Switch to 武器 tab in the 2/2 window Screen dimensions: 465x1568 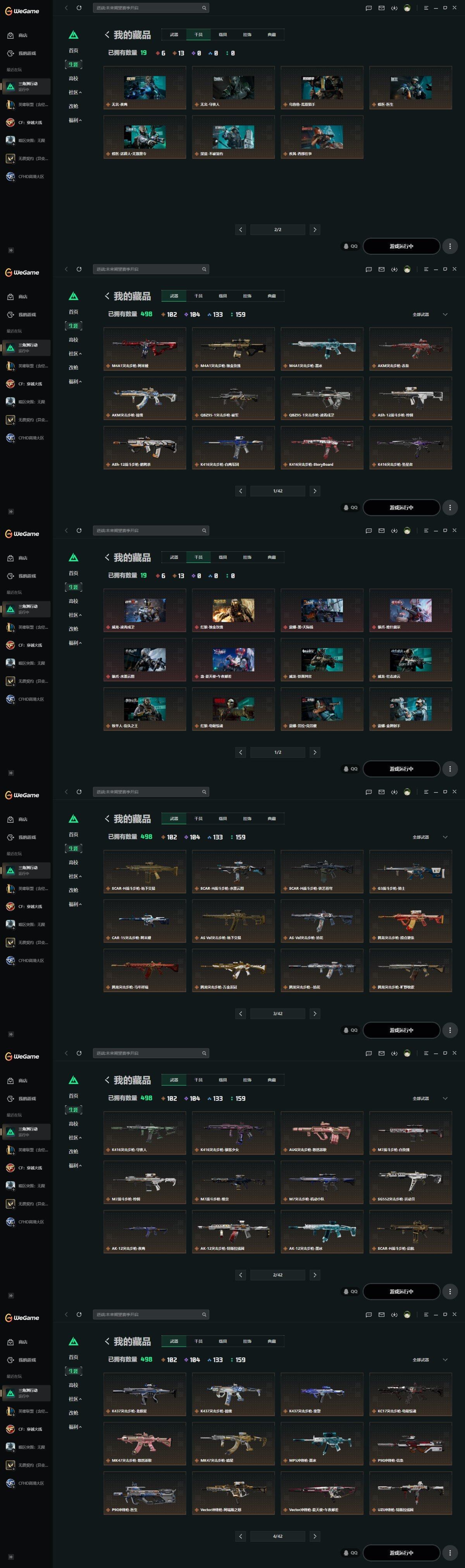point(174,35)
